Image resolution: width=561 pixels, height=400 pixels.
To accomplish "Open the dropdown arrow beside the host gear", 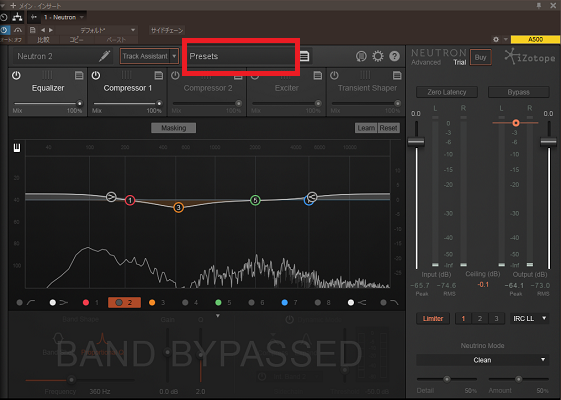I will (x=506, y=39).
